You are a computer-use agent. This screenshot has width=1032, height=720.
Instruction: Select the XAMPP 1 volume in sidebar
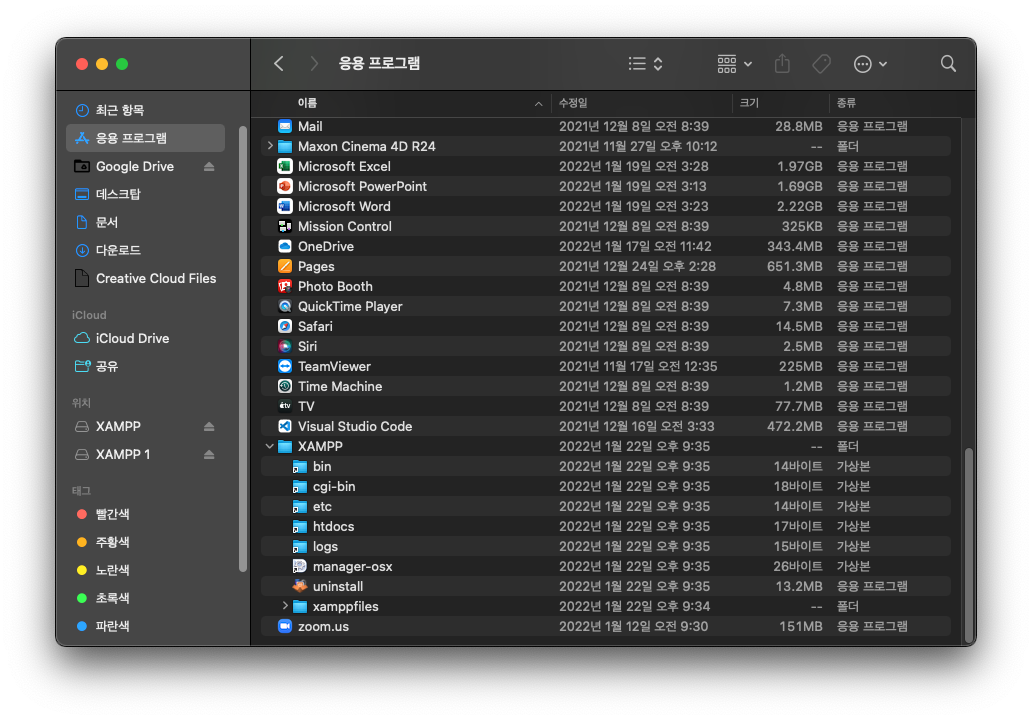click(x=122, y=455)
